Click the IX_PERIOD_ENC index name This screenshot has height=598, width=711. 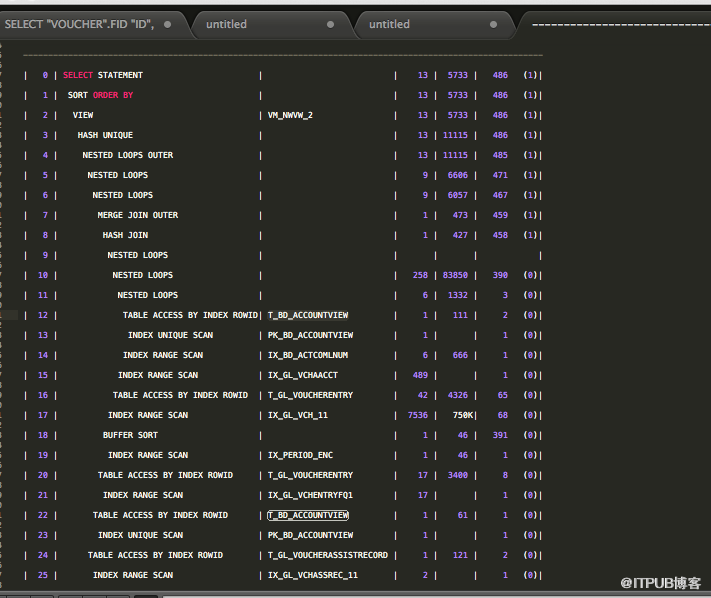point(300,455)
